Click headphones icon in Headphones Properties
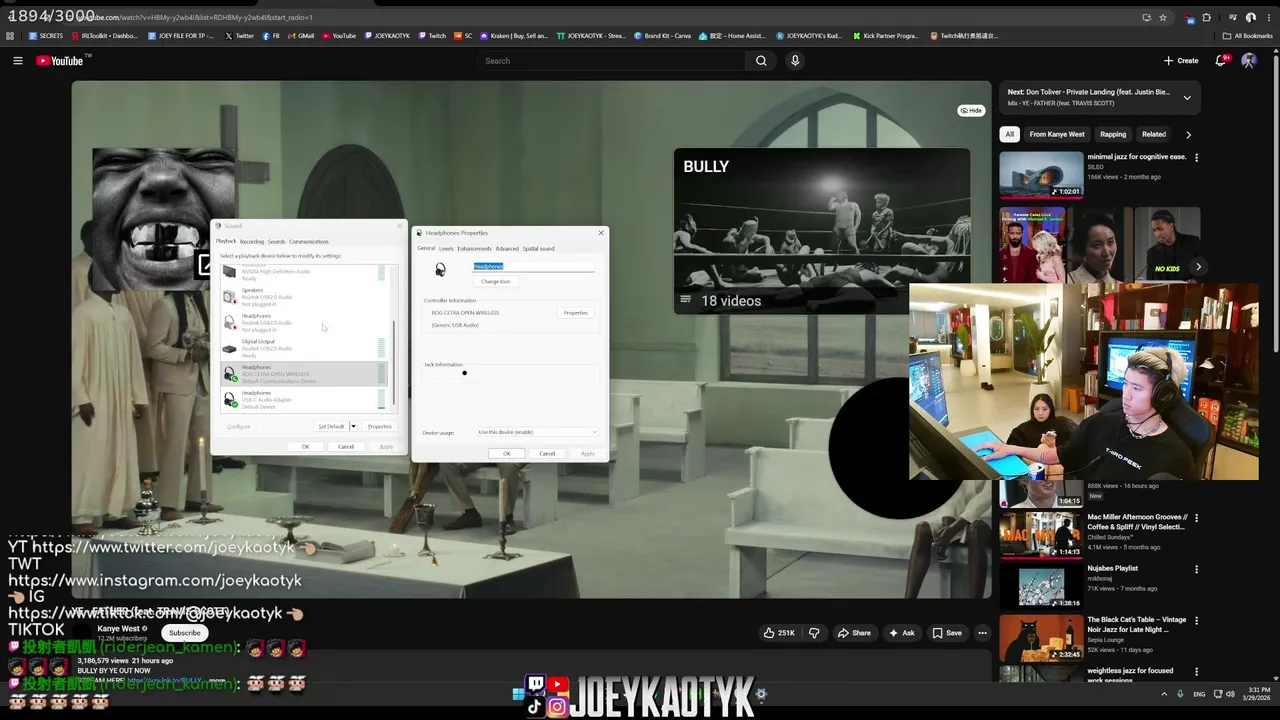 click(440, 269)
